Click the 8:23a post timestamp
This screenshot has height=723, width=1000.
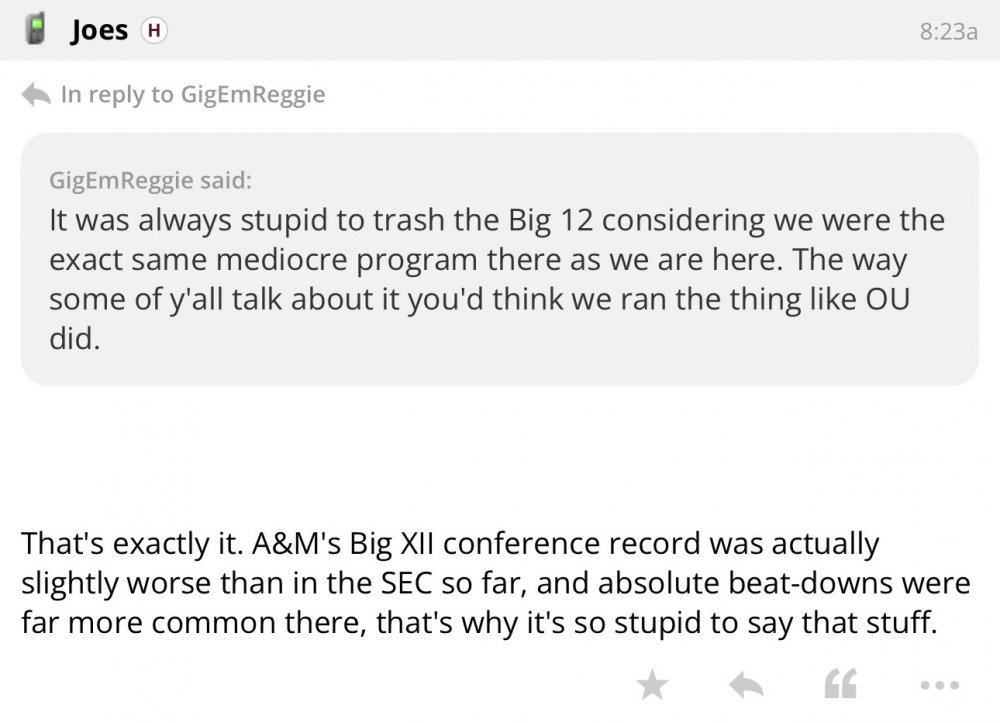click(x=947, y=31)
